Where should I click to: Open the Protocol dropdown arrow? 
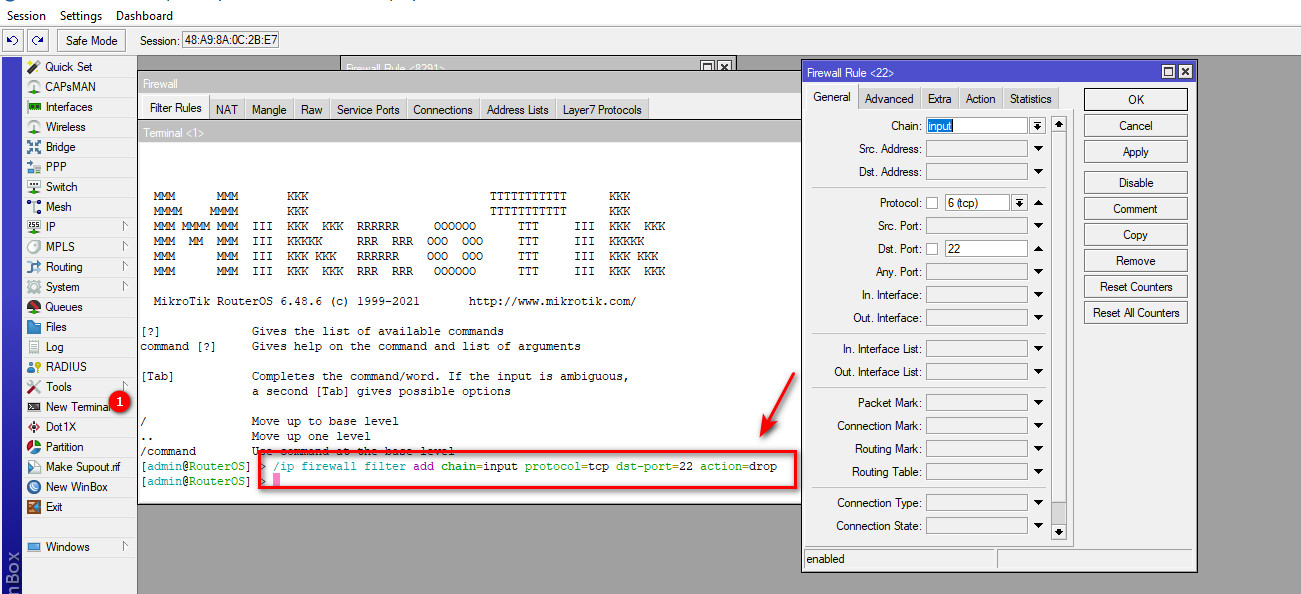click(x=1019, y=203)
